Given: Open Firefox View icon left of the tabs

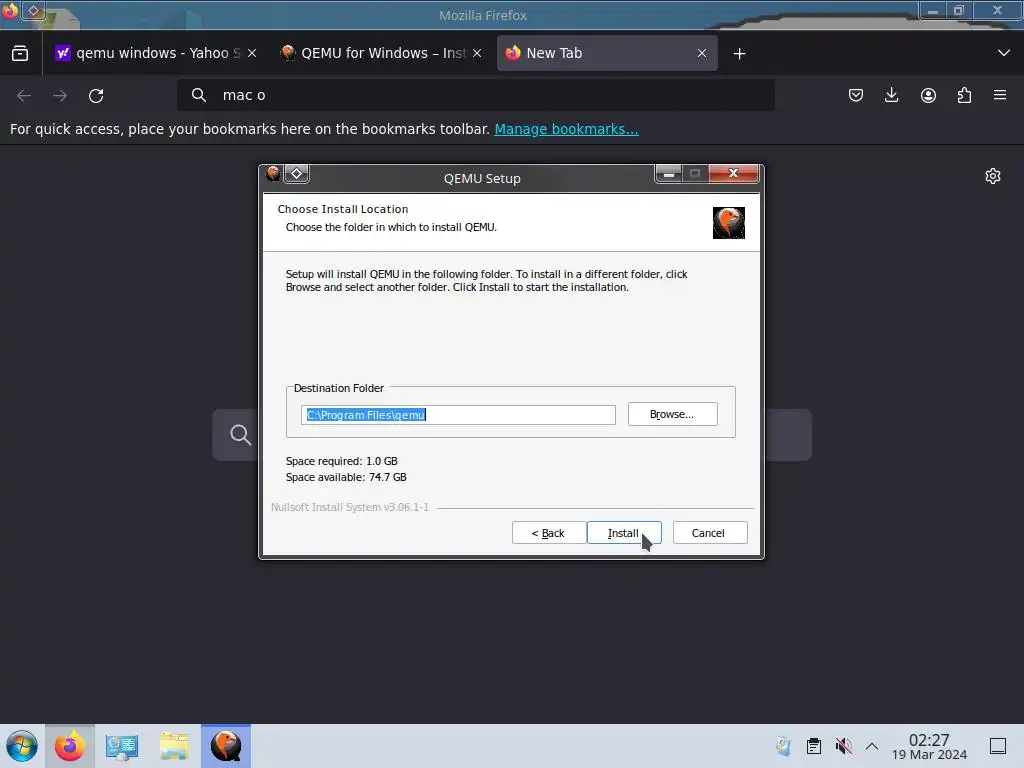Looking at the screenshot, I should tap(20, 53).
